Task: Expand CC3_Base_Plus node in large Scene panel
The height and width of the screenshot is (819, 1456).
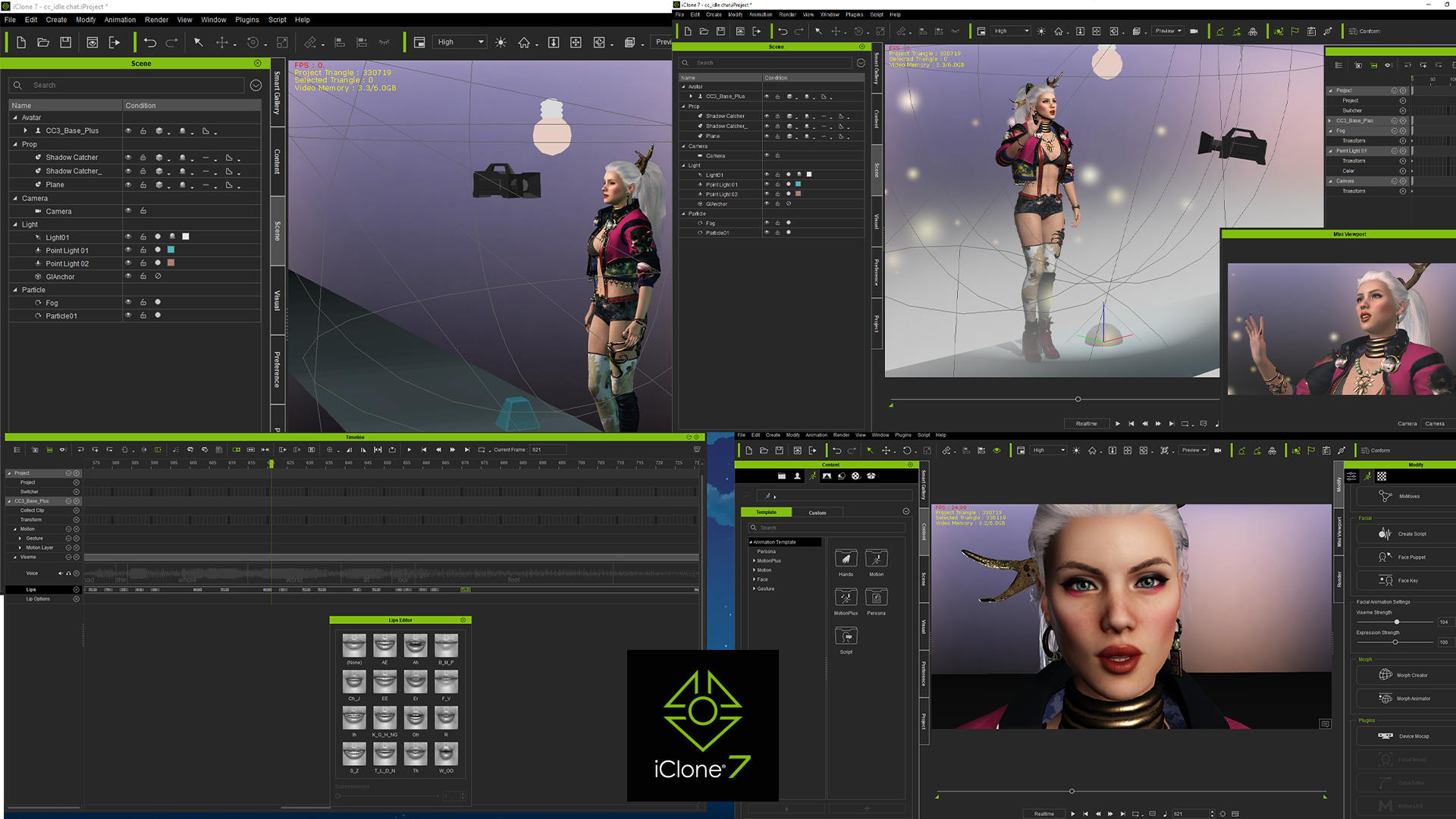Action: pyautogui.click(x=26, y=130)
